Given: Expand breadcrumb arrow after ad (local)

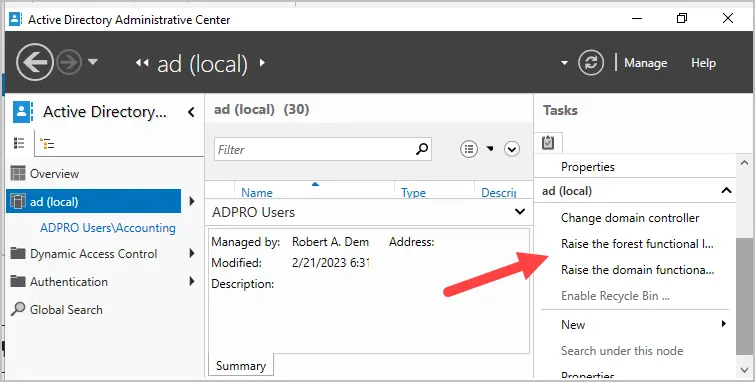Looking at the screenshot, I should coord(262,63).
